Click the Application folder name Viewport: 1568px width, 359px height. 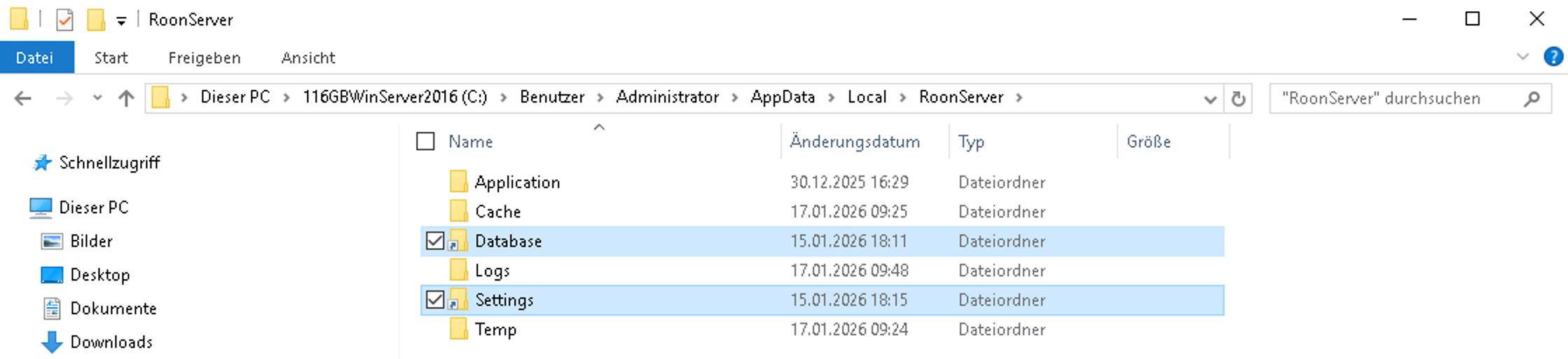[x=518, y=183]
